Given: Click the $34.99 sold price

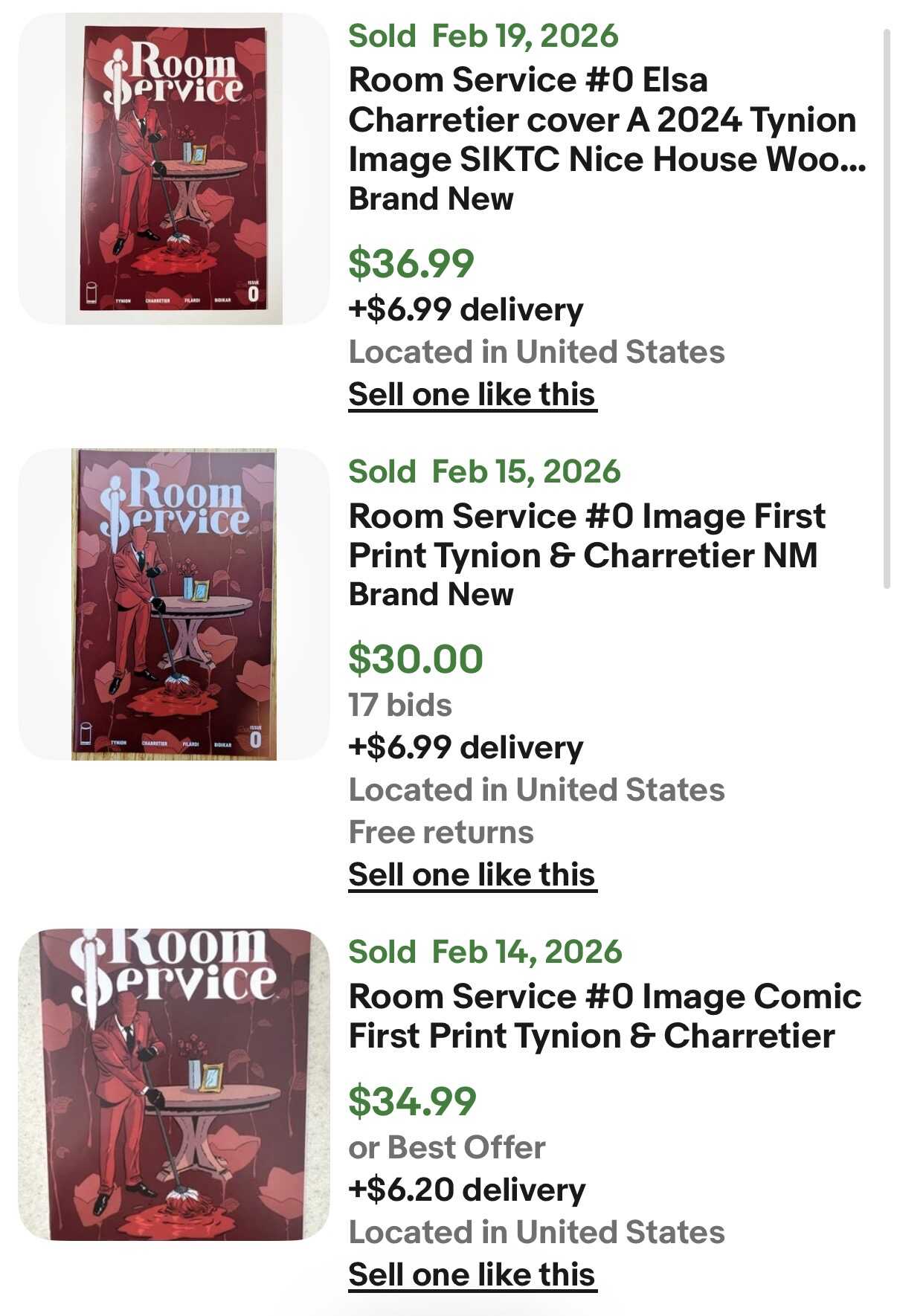Looking at the screenshot, I should (411, 1102).
